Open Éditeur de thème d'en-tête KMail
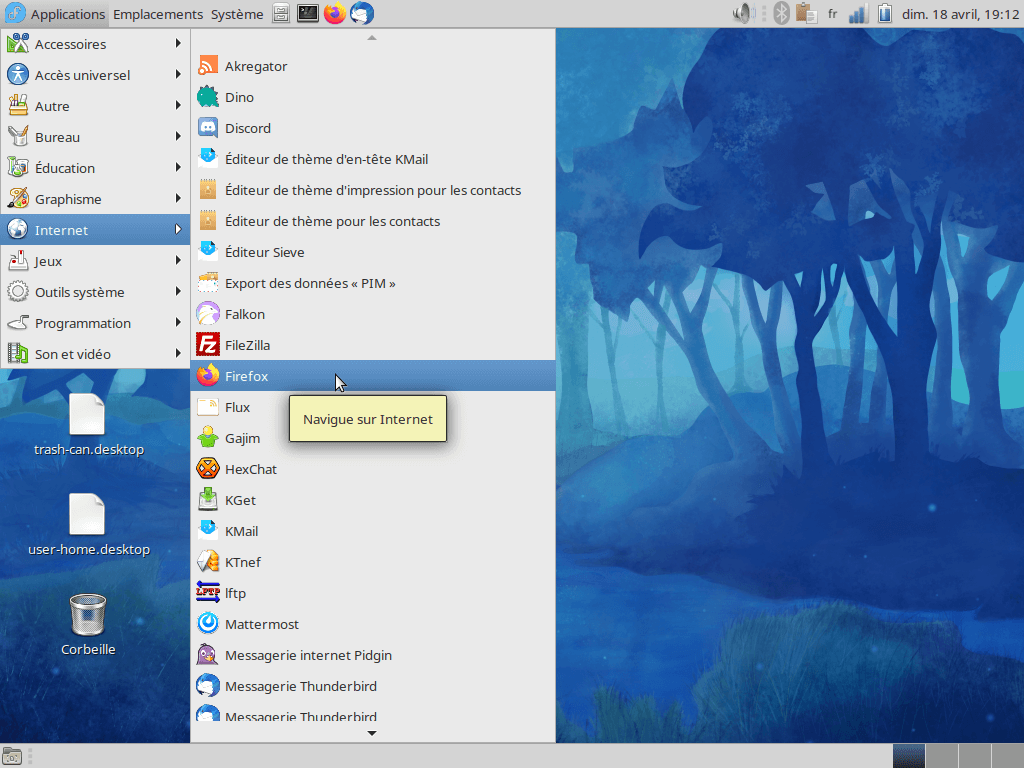Image resolution: width=1024 pixels, height=768 pixels. [373, 159]
